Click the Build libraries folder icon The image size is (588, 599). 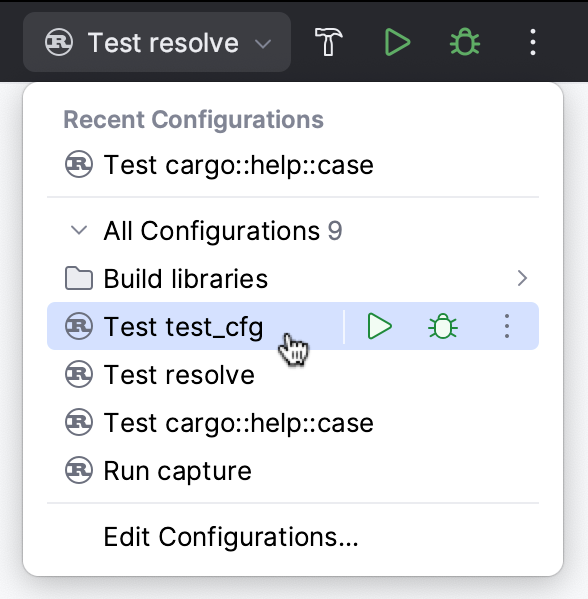coord(79,278)
